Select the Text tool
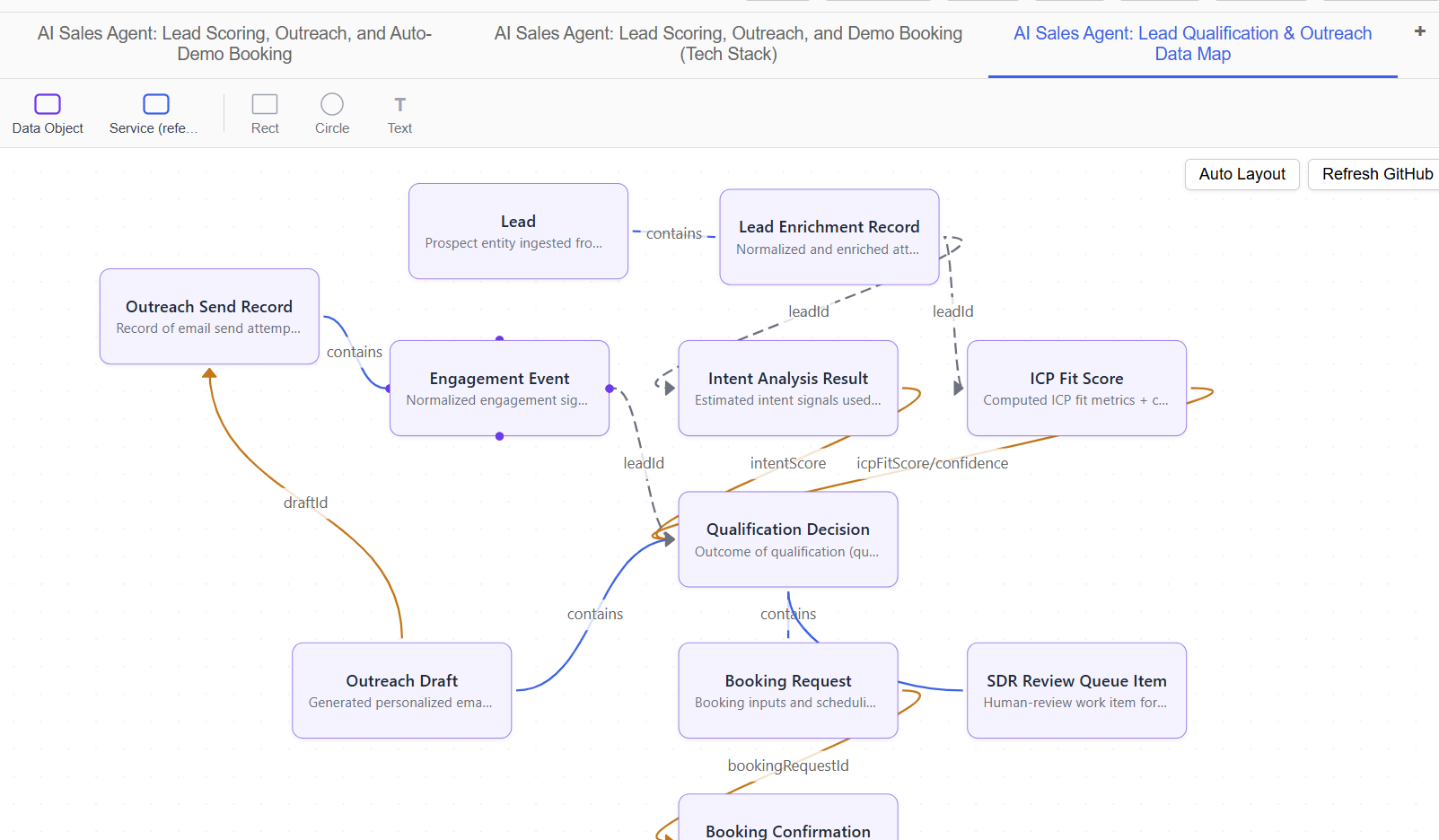The width and height of the screenshot is (1439, 840). click(x=399, y=112)
